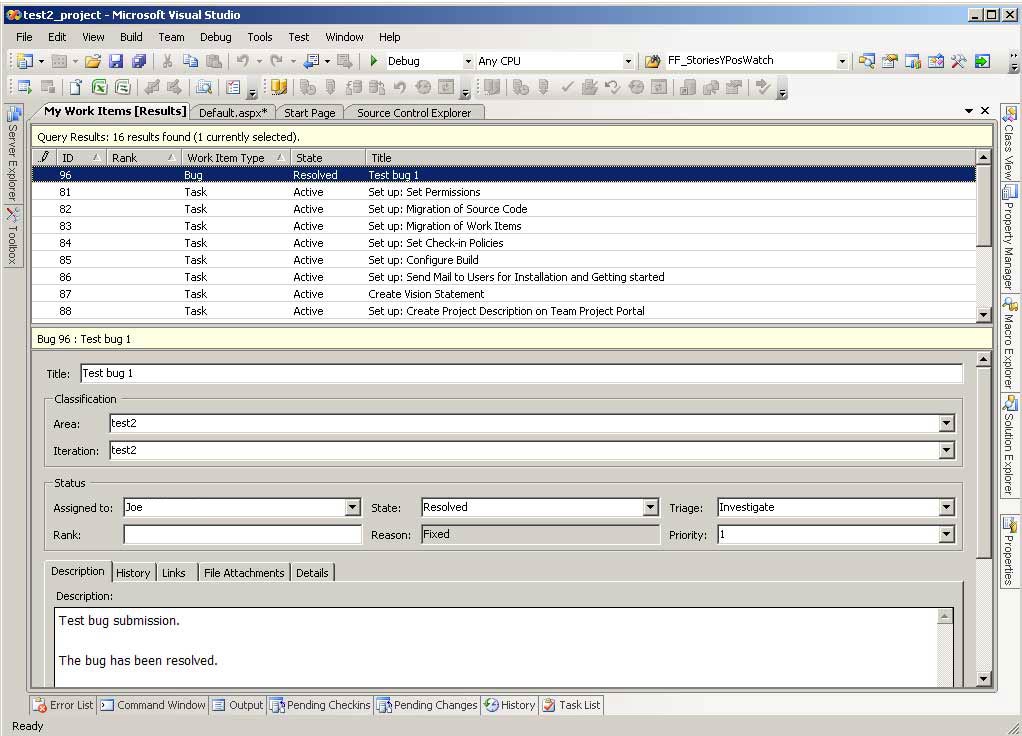This screenshot has height=736, width=1022.
Task: Click the run query icon on second toolbar
Action: [25, 87]
